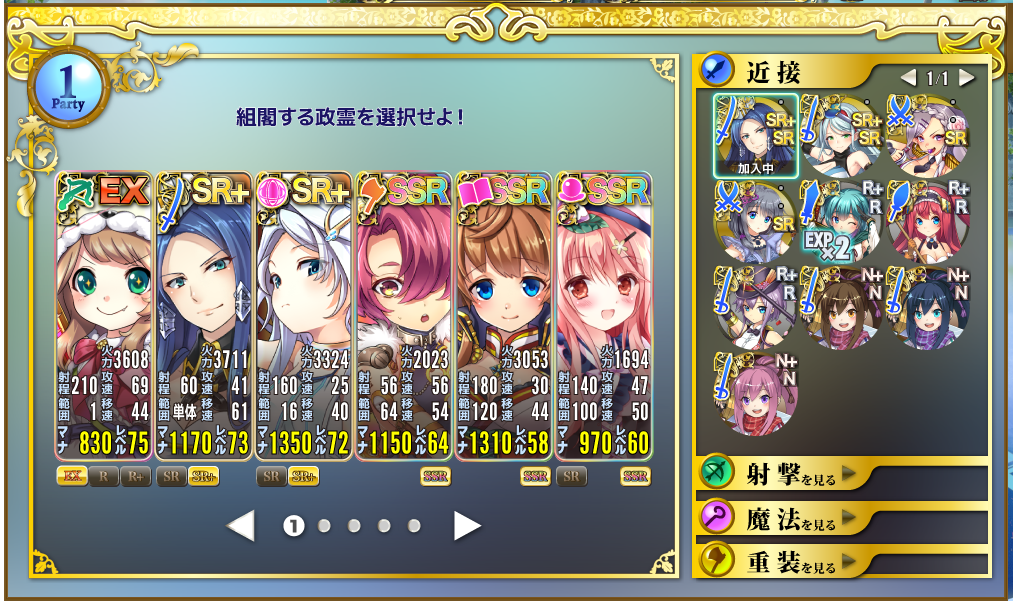1013x606 pixels.
Task: Pick the SSR pink-haired card at level 60
Action: pyautogui.click(x=603, y=316)
